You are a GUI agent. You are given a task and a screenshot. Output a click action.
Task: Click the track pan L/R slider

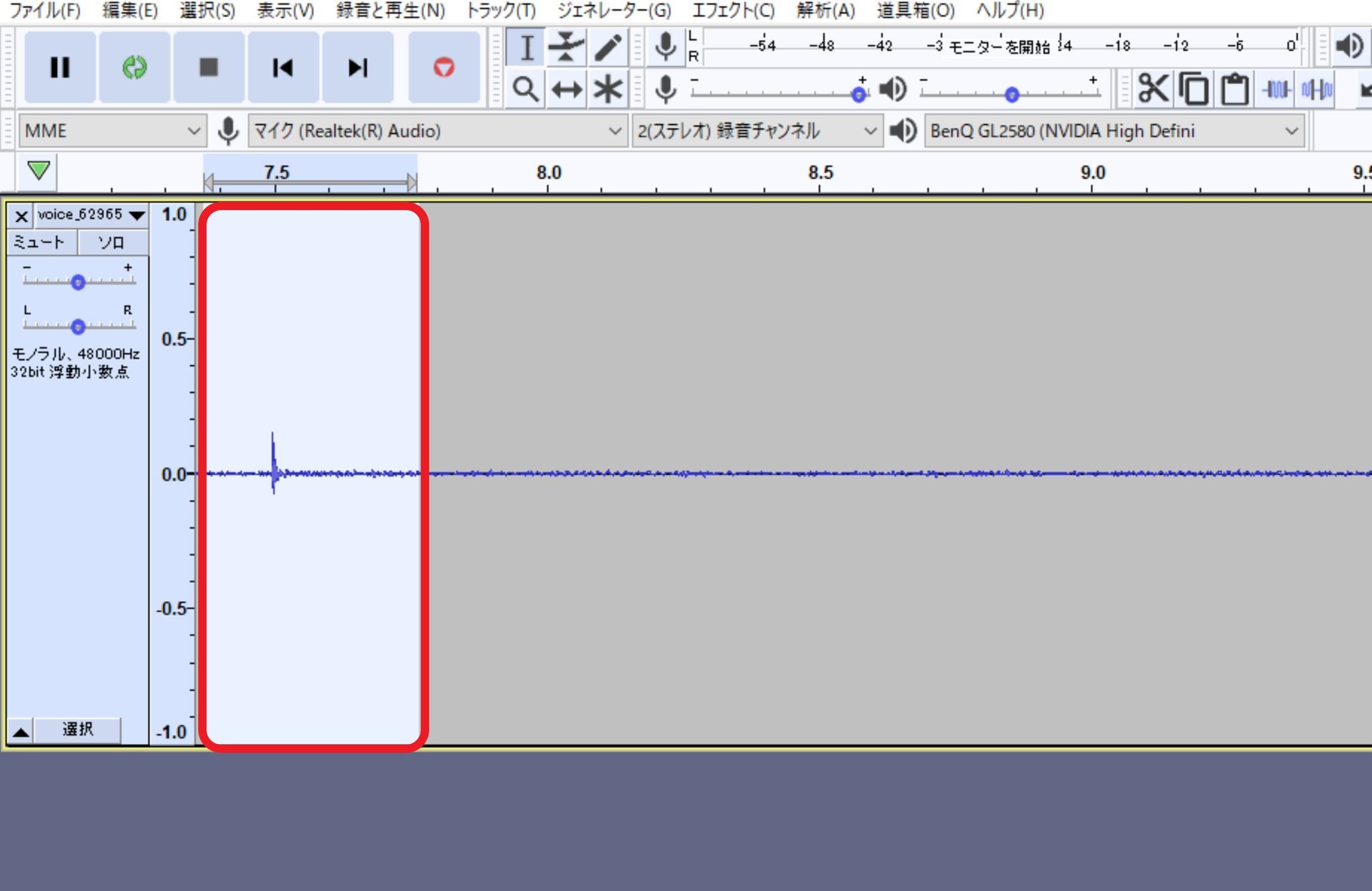(x=78, y=326)
